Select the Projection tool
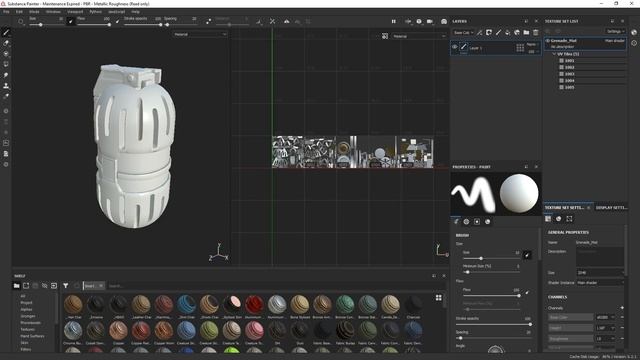This screenshot has width=640, height=360. coord(6,53)
